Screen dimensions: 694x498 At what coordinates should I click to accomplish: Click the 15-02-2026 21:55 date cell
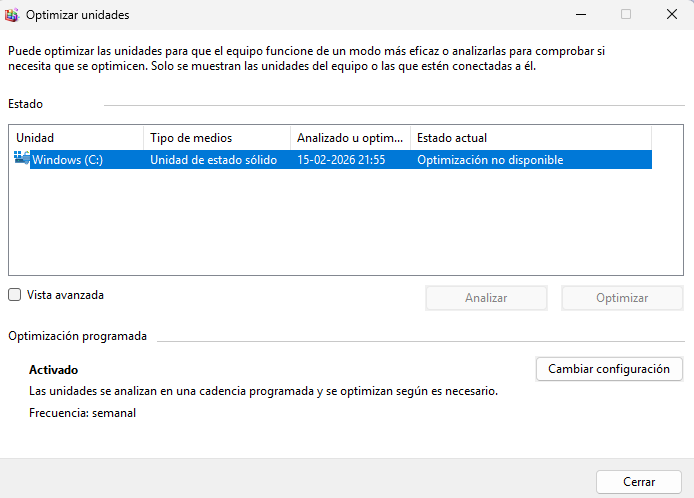tap(341, 160)
